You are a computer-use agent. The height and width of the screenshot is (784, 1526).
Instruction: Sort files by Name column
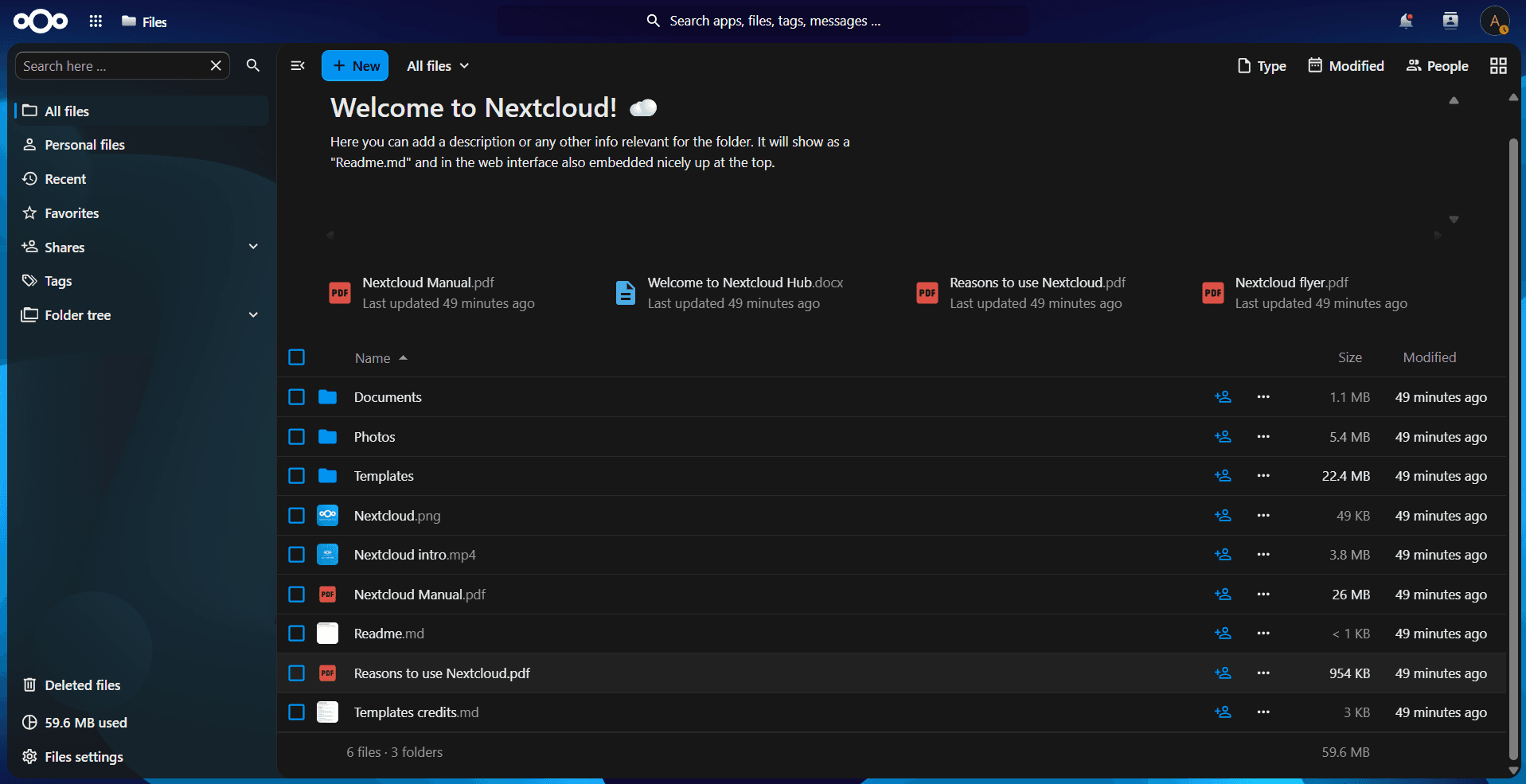tap(381, 358)
